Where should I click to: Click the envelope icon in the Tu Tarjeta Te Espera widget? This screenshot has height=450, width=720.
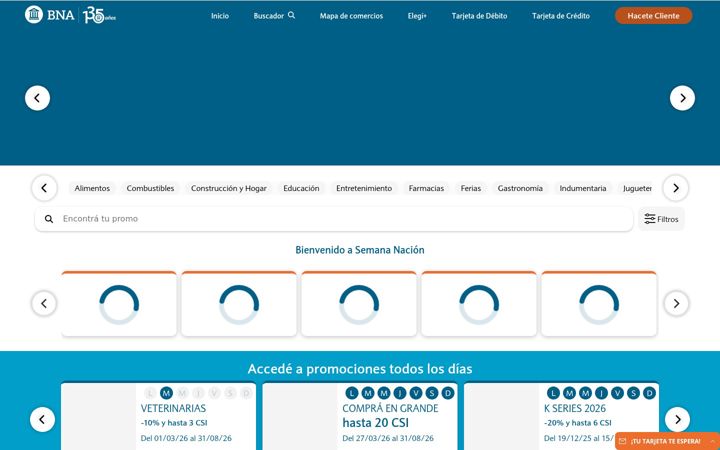coord(623,441)
